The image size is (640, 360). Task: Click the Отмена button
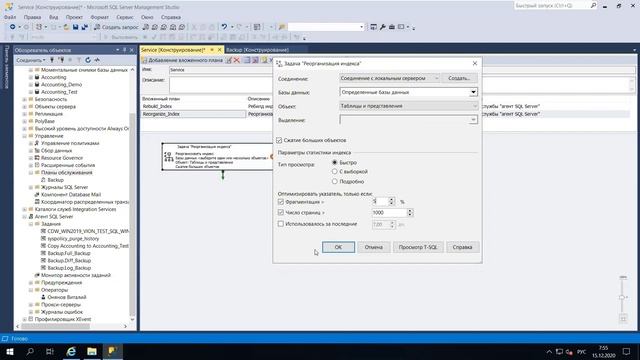373,247
